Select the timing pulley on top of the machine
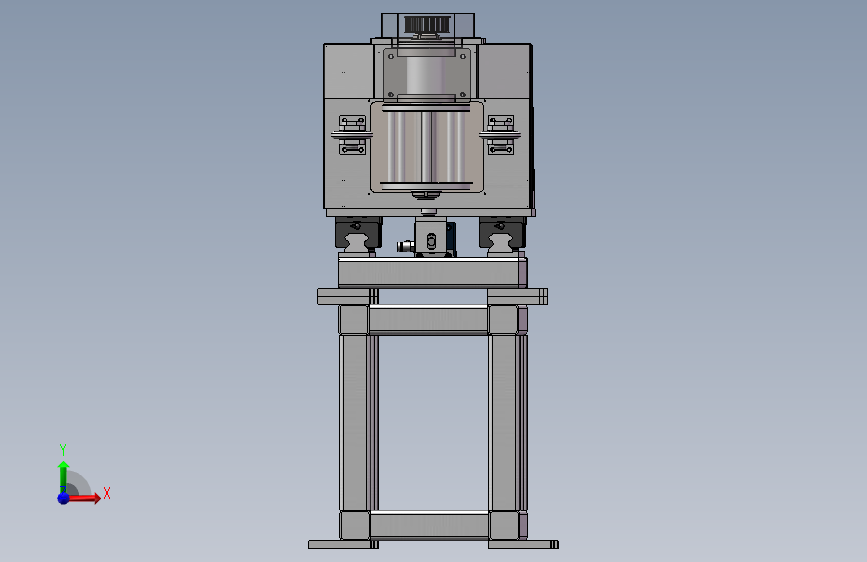This screenshot has width=867, height=562. pyautogui.click(x=427, y=25)
